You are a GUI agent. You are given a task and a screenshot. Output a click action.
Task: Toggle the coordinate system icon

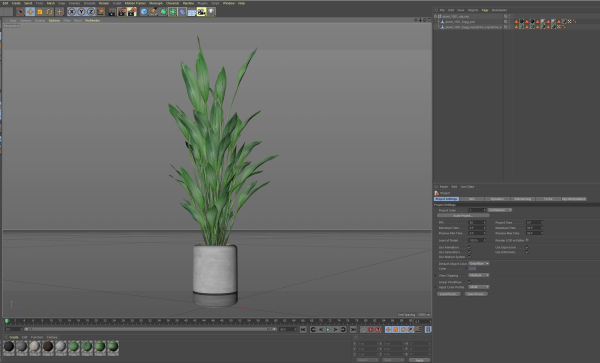[101, 12]
